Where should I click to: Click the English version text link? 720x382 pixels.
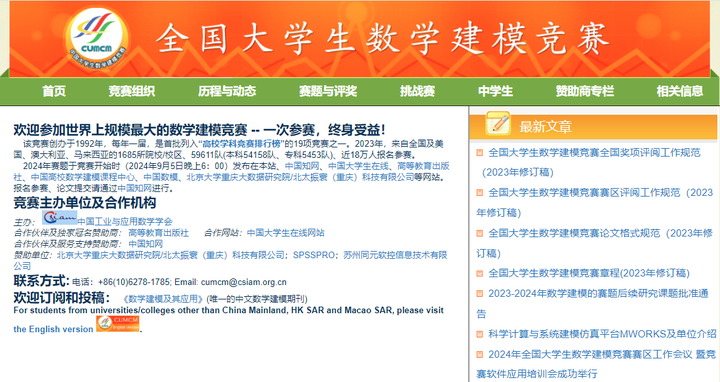pyautogui.click(x=53, y=329)
